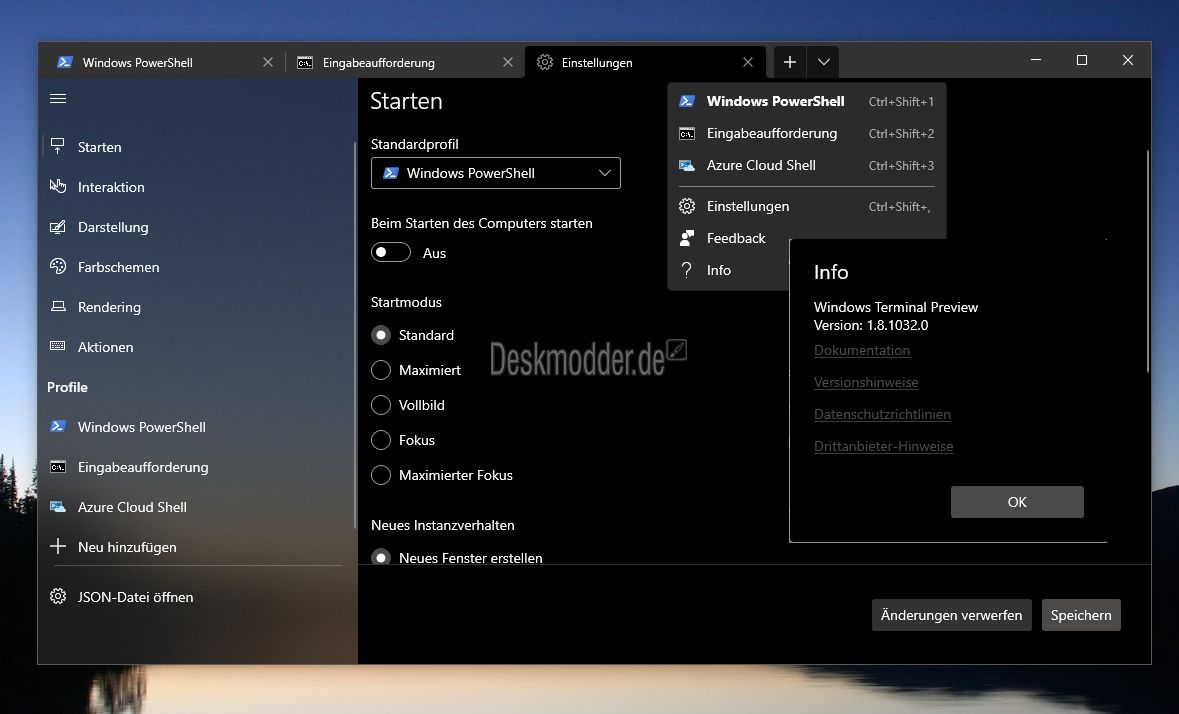This screenshot has width=1179, height=714.
Task: Click the "Windows Terminal Preview" text
Action: [x=896, y=307]
